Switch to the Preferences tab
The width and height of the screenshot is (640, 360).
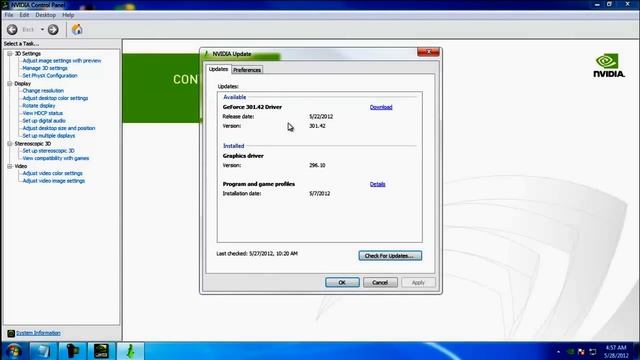[247, 70]
